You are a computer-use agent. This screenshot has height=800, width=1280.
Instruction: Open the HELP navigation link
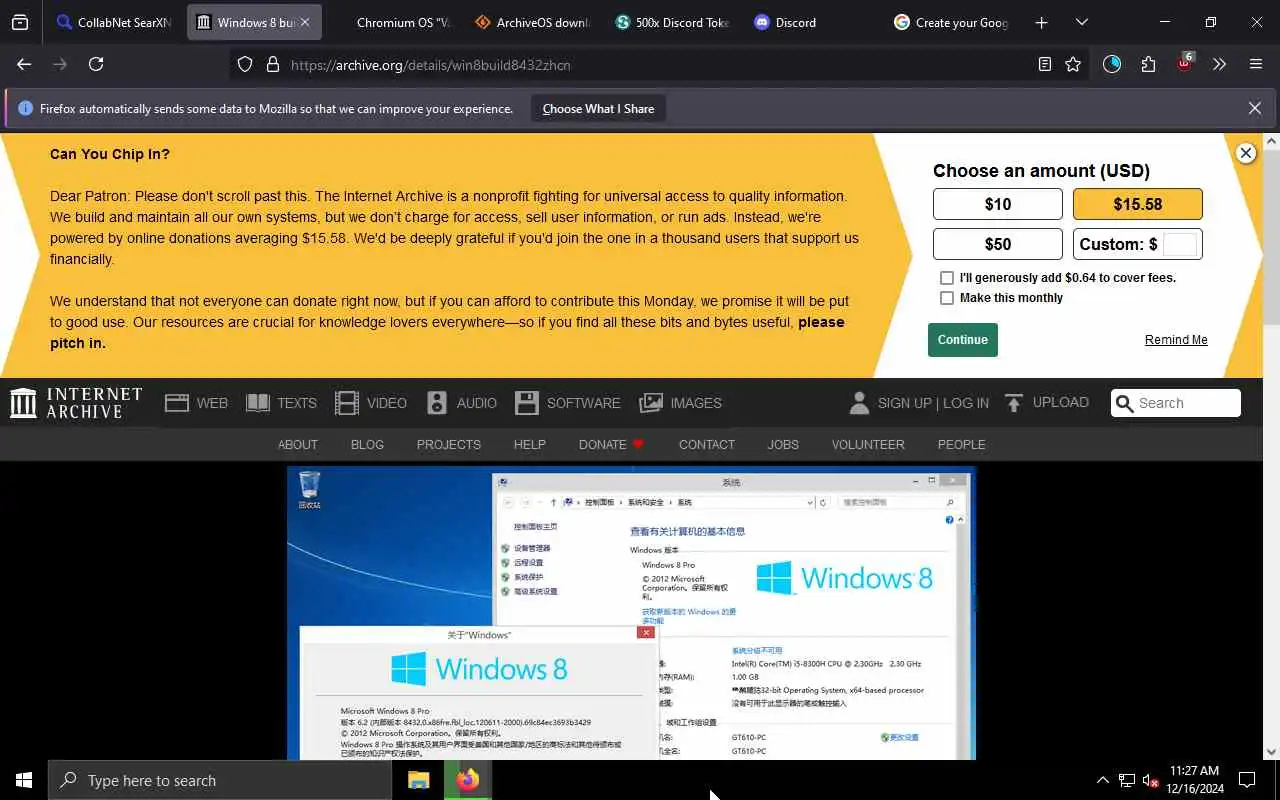pos(529,444)
